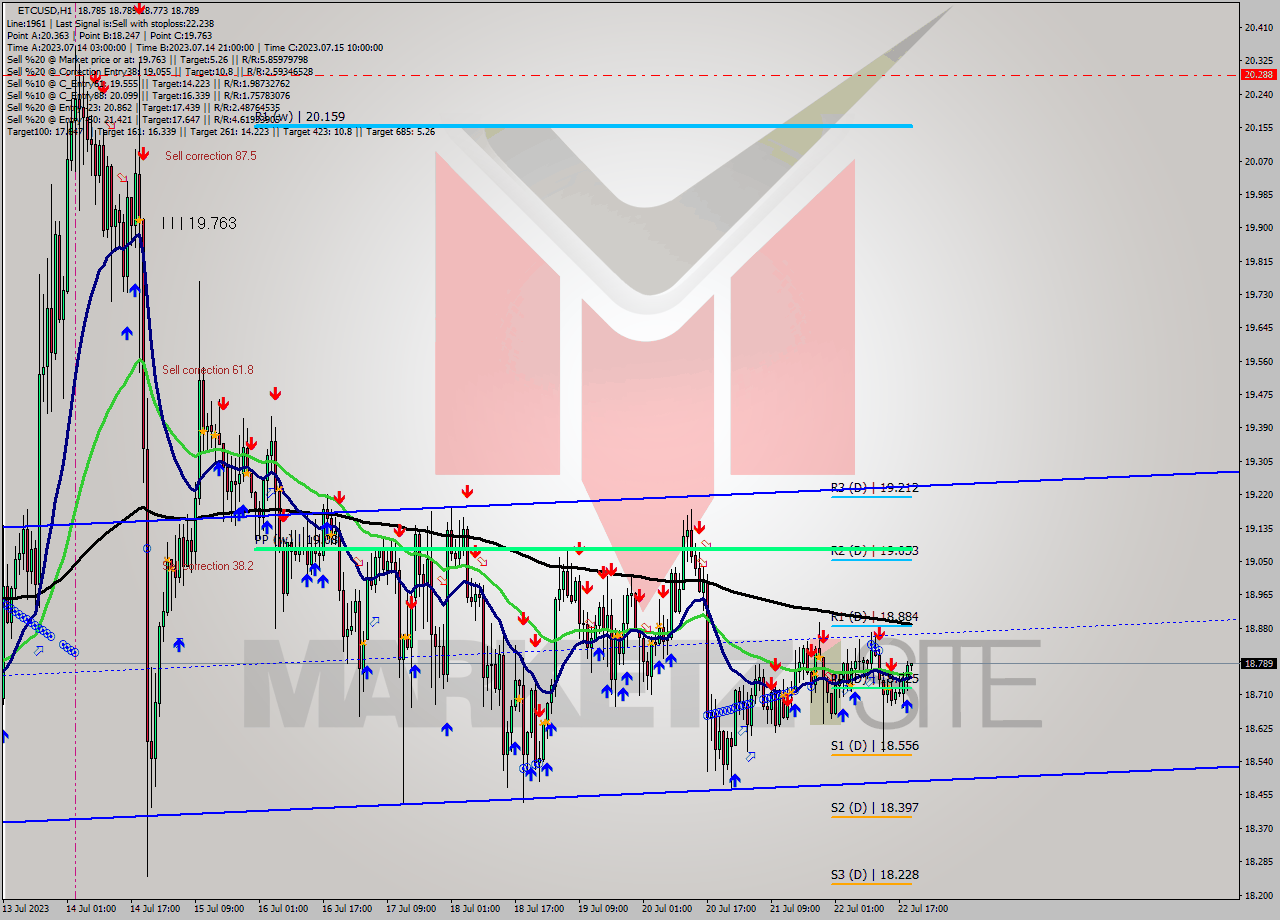
Task: Click the R3 (D) | 19.212 pivot label
Action: point(874,488)
